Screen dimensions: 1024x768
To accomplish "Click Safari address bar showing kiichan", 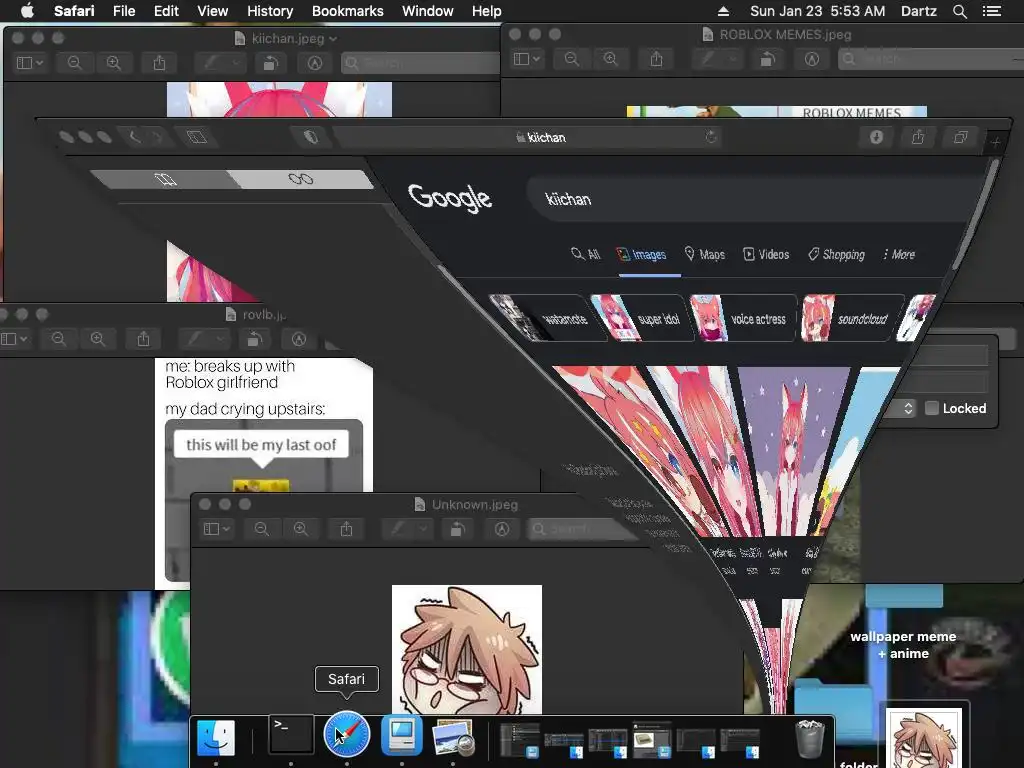I will pyautogui.click(x=528, y=137).
